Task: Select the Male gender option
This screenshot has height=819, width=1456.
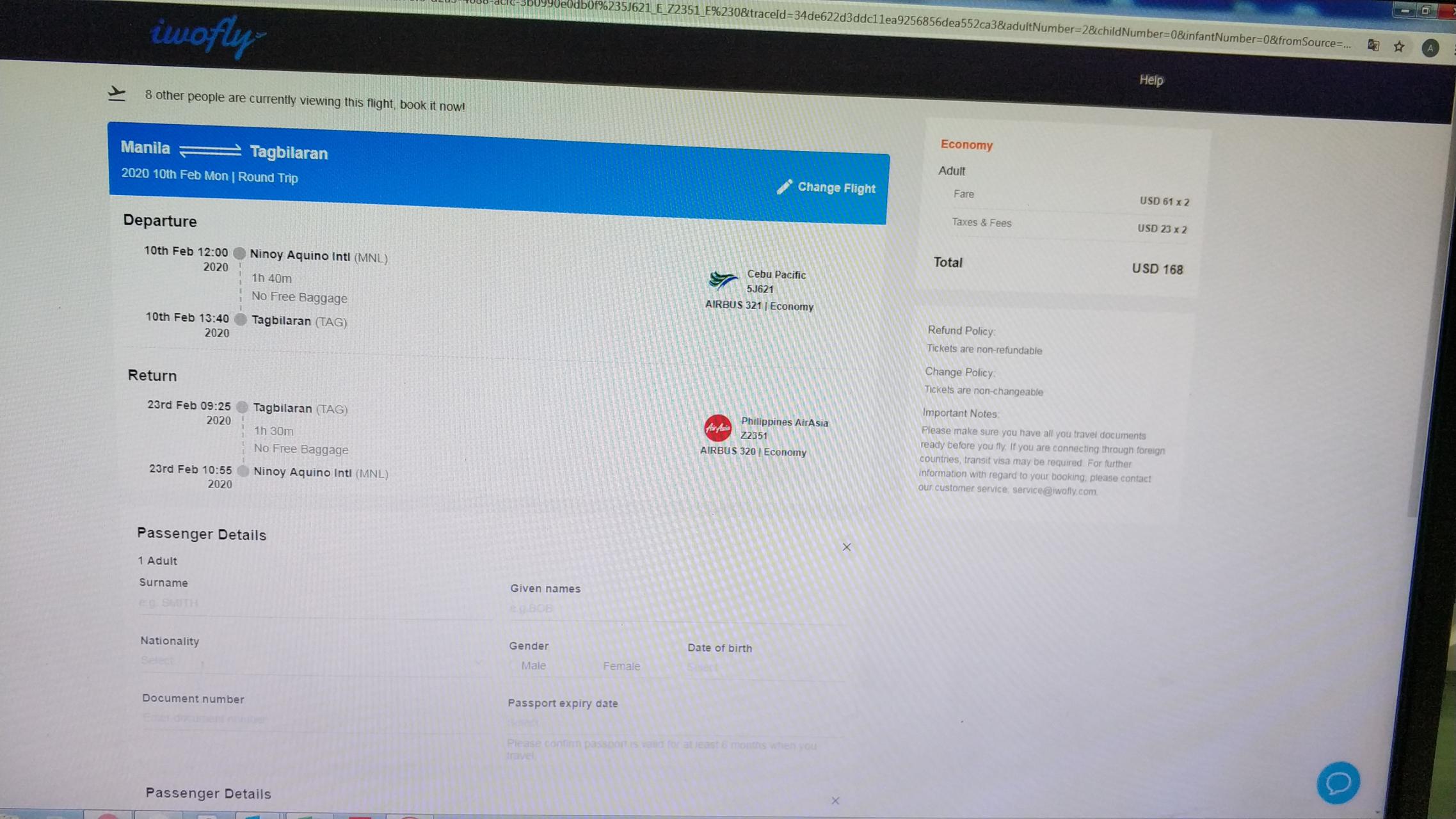Action: tap(532, 665)
